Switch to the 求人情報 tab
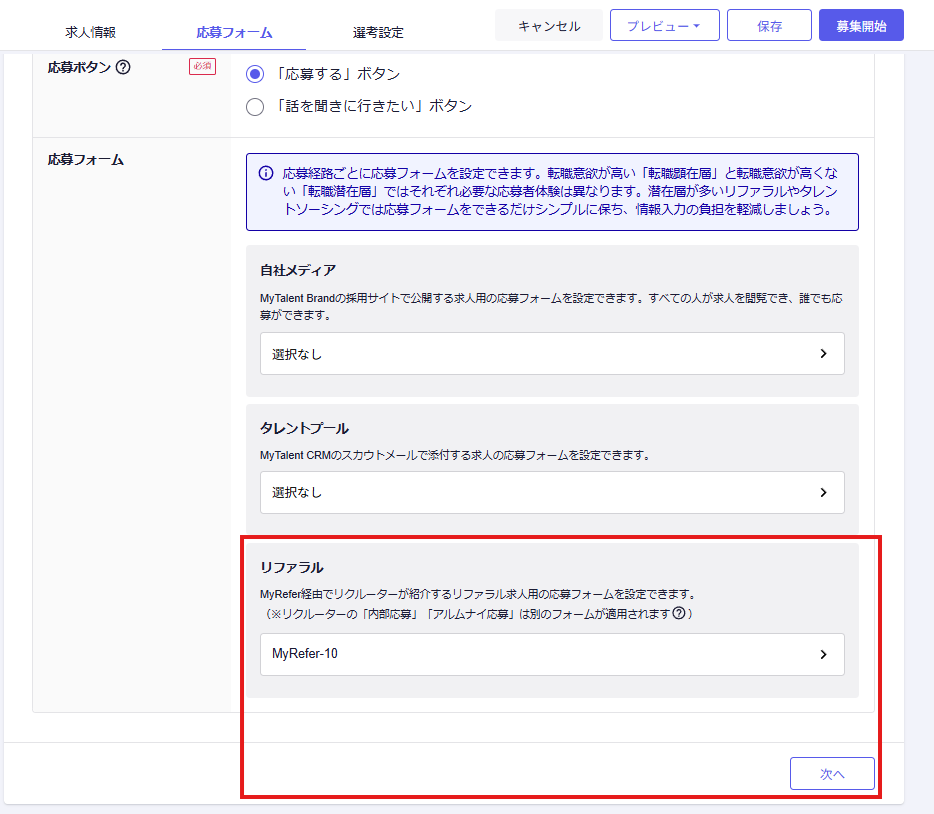Image resolution: width=934 pixels, height=814 pixels. pos(90,32)
